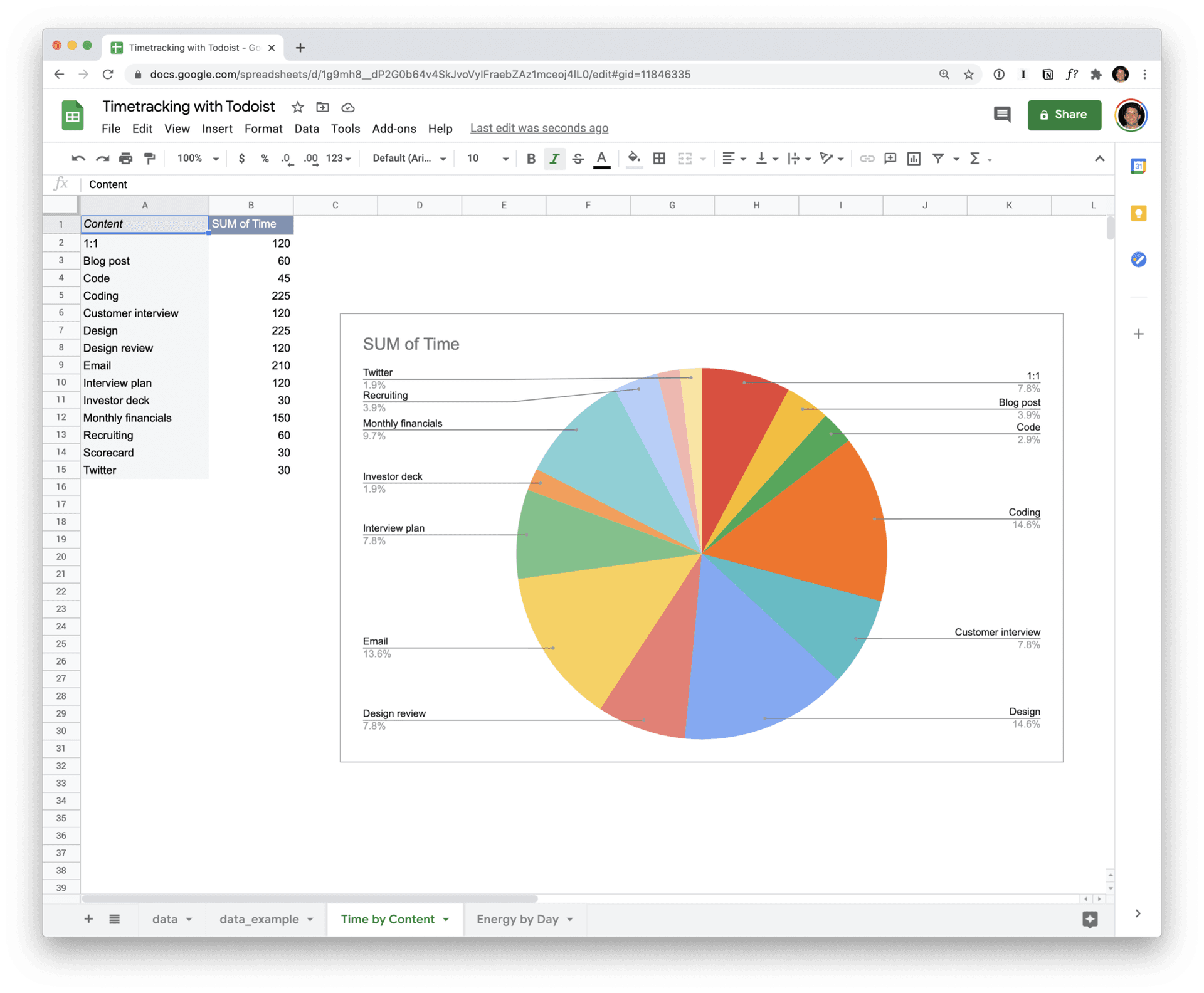Screen dimensions: 1204x993
Task: Click the Insert chart icon
Action: pos(914,159)
